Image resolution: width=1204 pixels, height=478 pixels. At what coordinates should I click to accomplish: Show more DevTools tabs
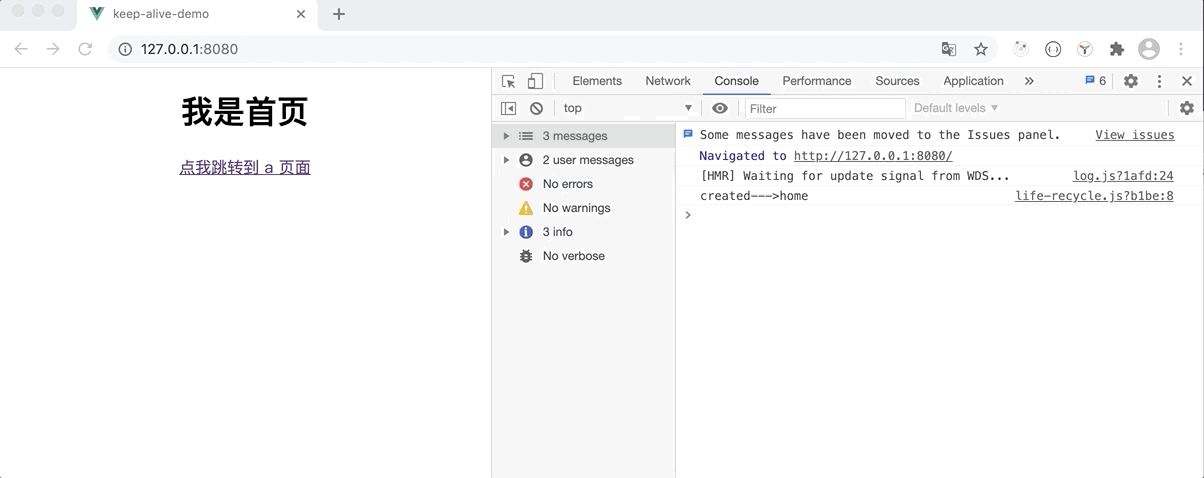pos(1029,81)
